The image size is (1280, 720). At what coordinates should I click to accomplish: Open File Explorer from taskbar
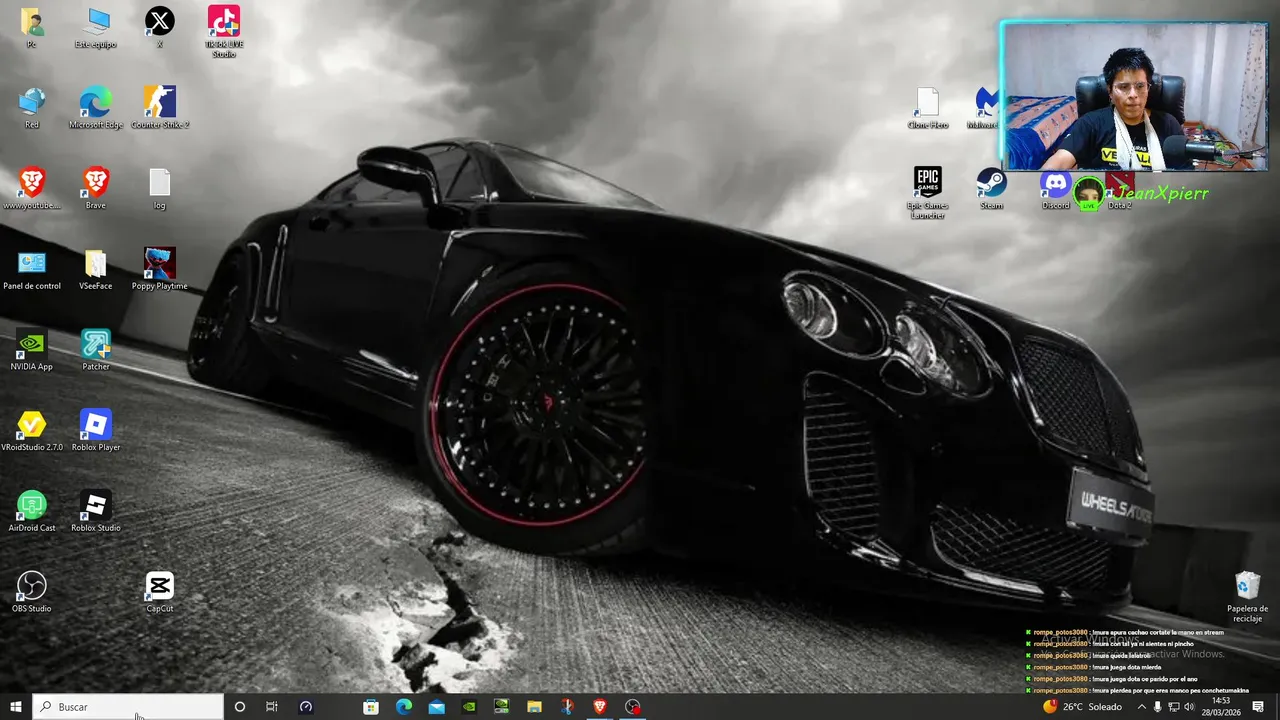click(535, 707)
